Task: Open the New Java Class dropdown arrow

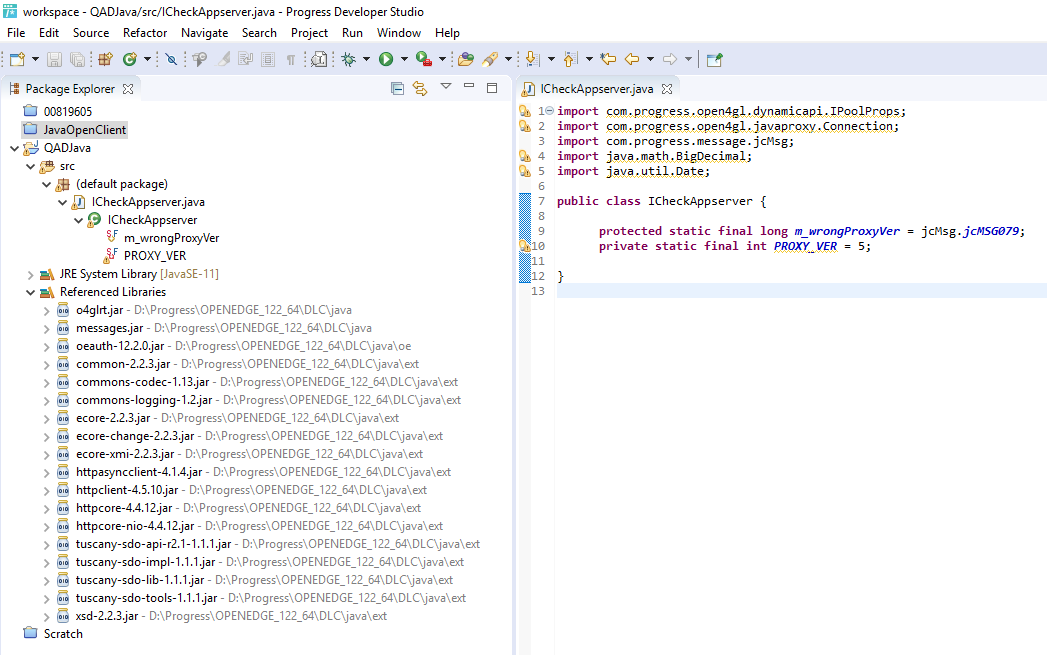Action: (147, 59)
